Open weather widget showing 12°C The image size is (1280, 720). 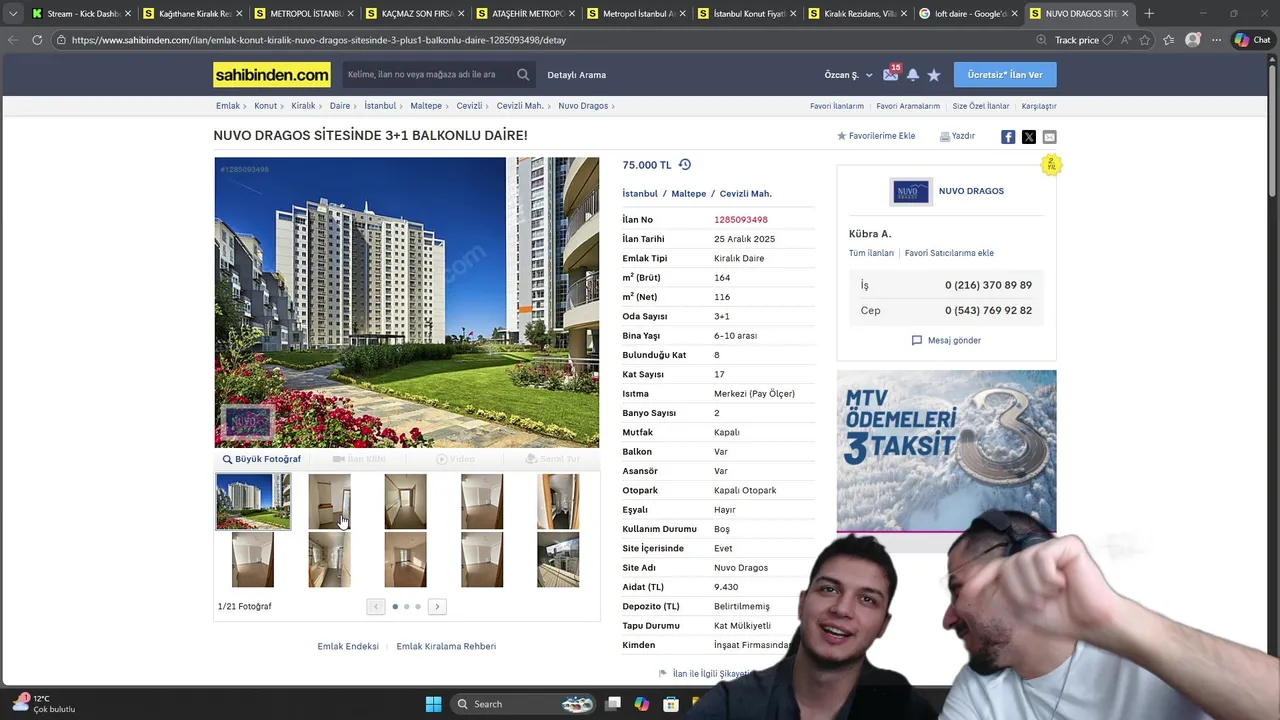pyautogui.click(x=43, y=704)
